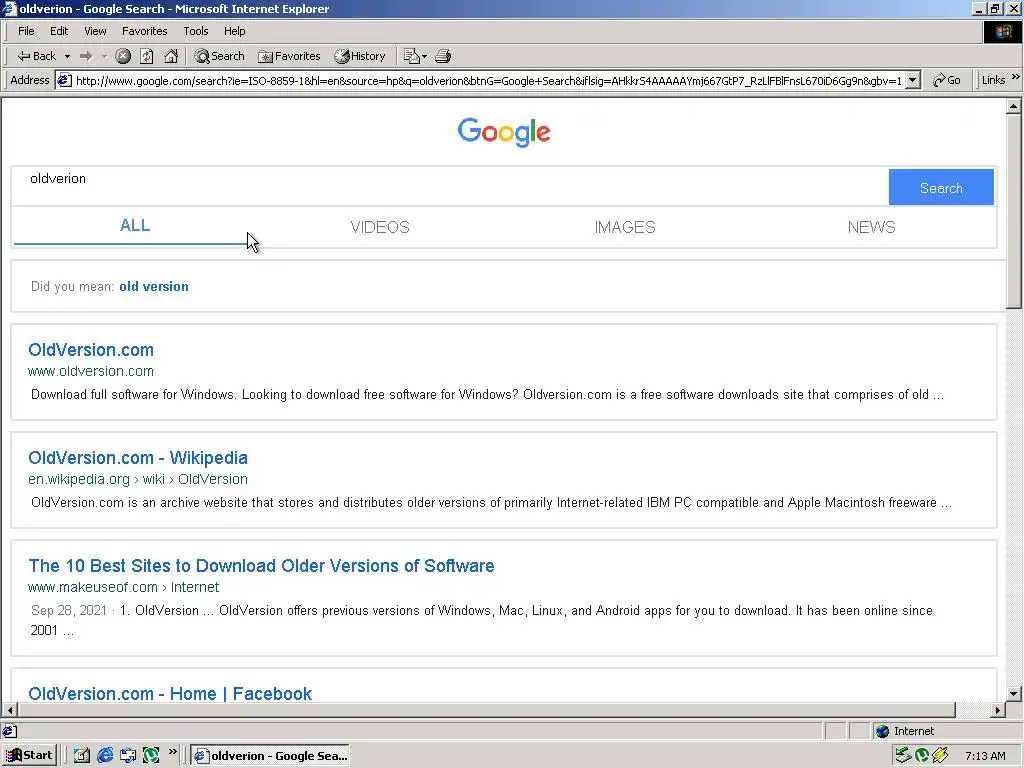This screenshot has height=768, width=1024.
Task: Open the Forward button history dropdown arrow
Action: pyautogui.click(x=104, y=57)
